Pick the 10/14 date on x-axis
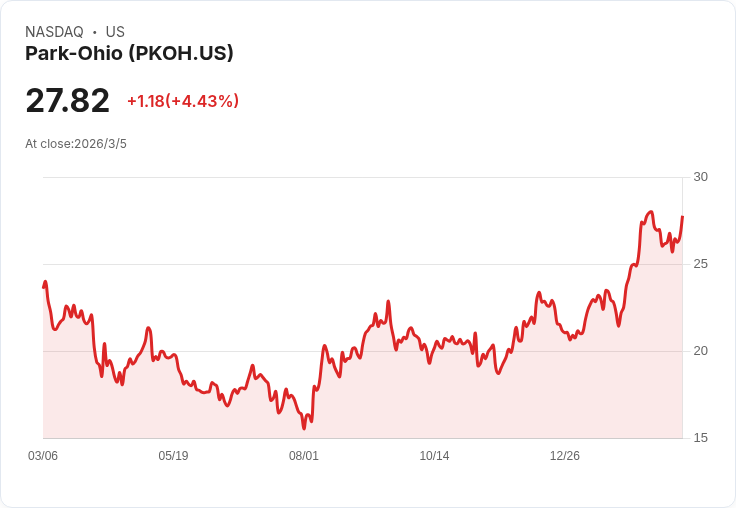 434,456
